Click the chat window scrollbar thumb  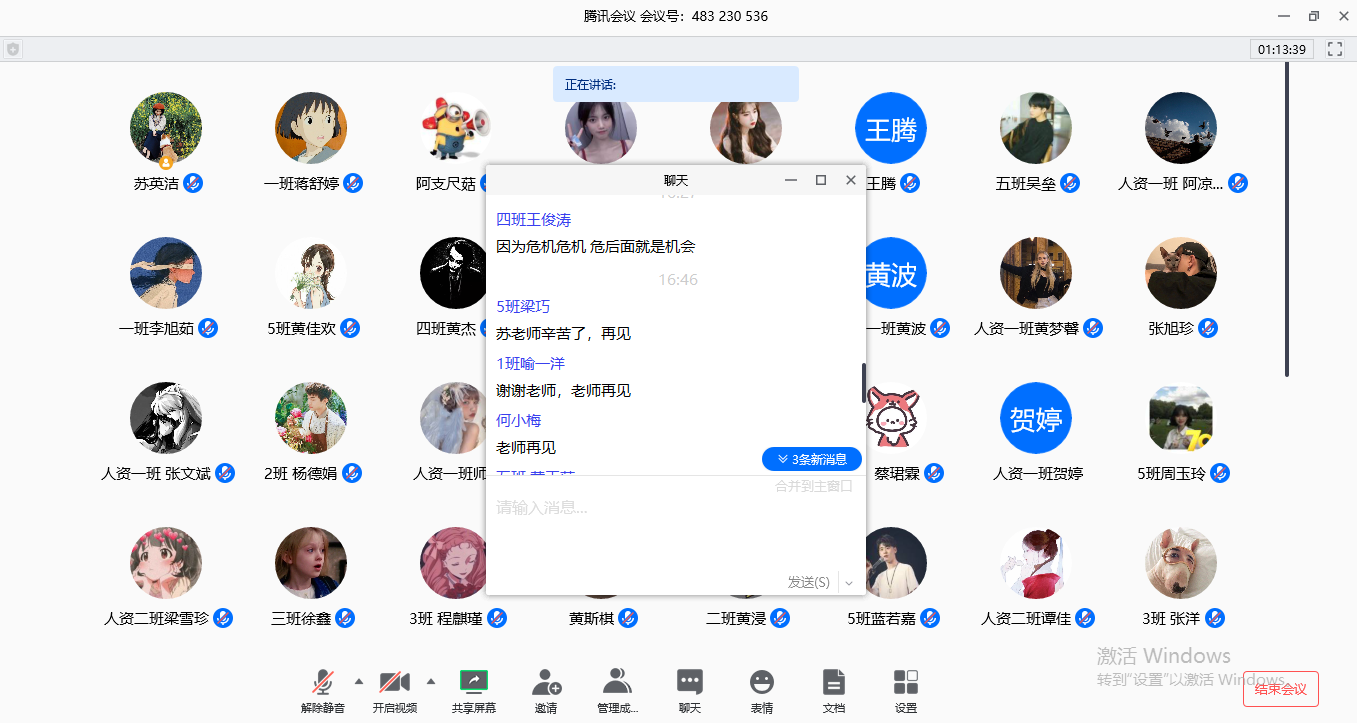coord(864,383)
